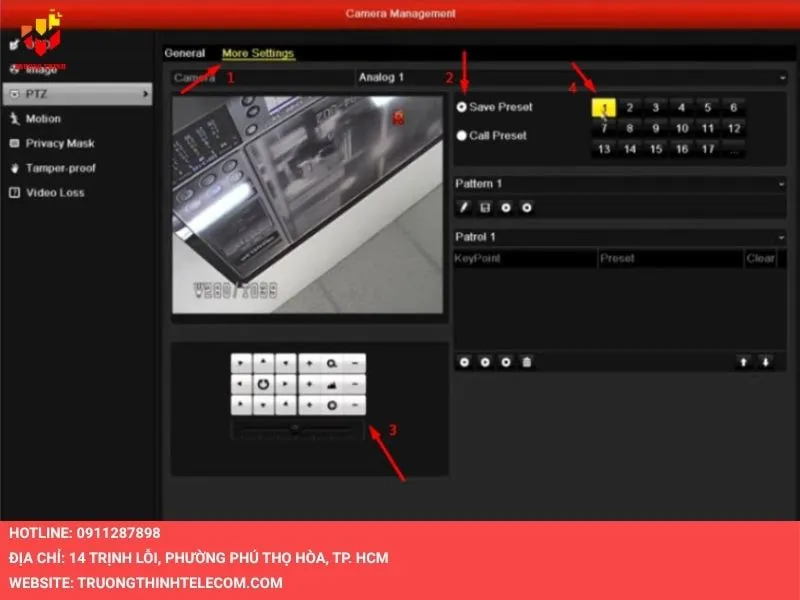
Task: Expand the Patrol 1 dropdown
Action: 781,237
